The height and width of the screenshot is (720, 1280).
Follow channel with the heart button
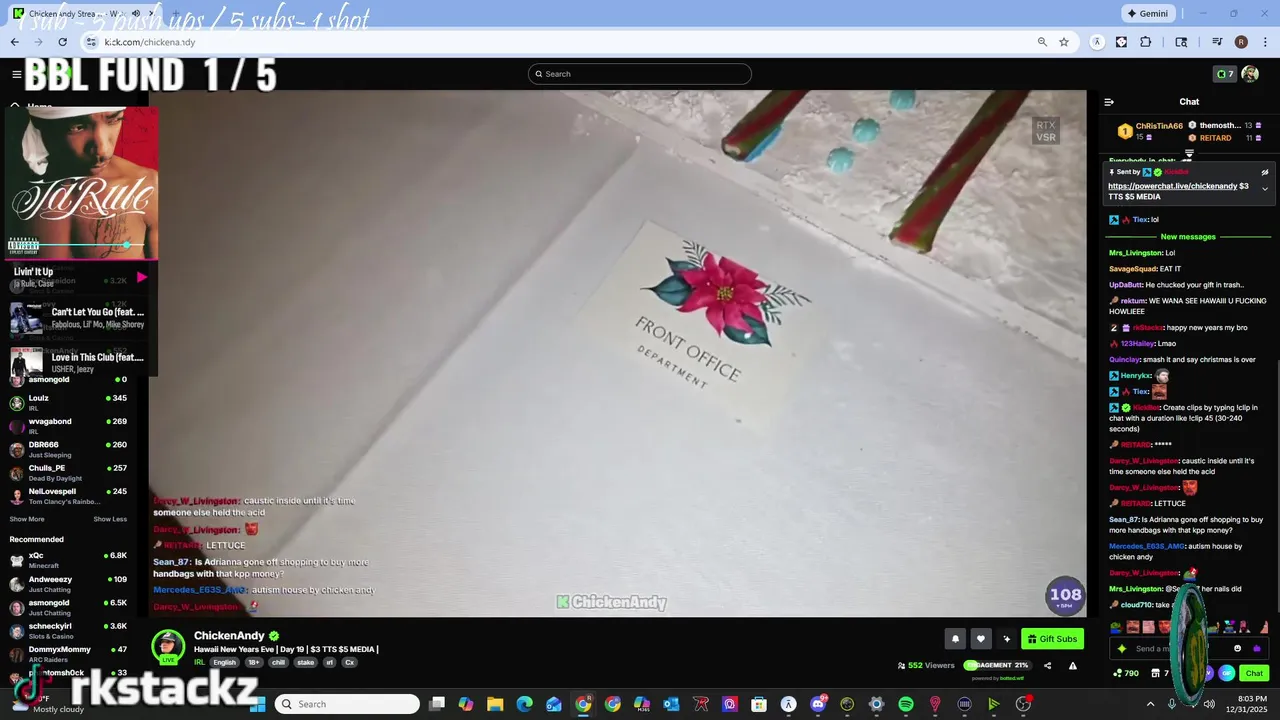[x=981, y=639]
